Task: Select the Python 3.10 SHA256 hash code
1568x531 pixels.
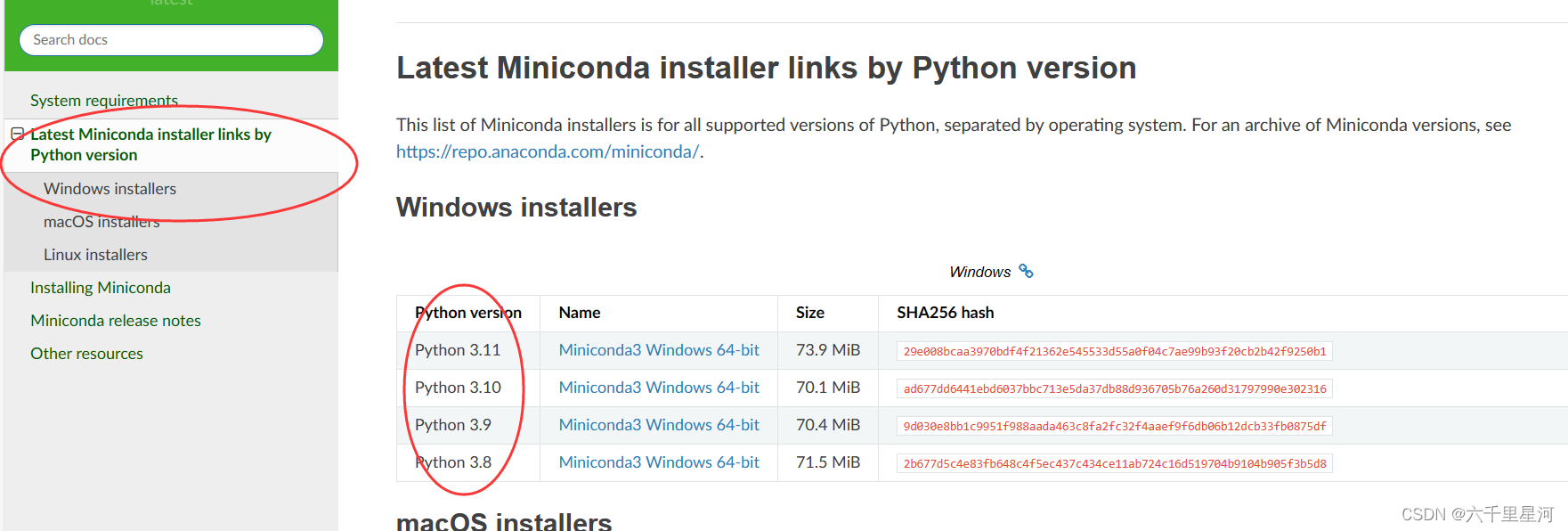Action: click(x=1115, y=389)
